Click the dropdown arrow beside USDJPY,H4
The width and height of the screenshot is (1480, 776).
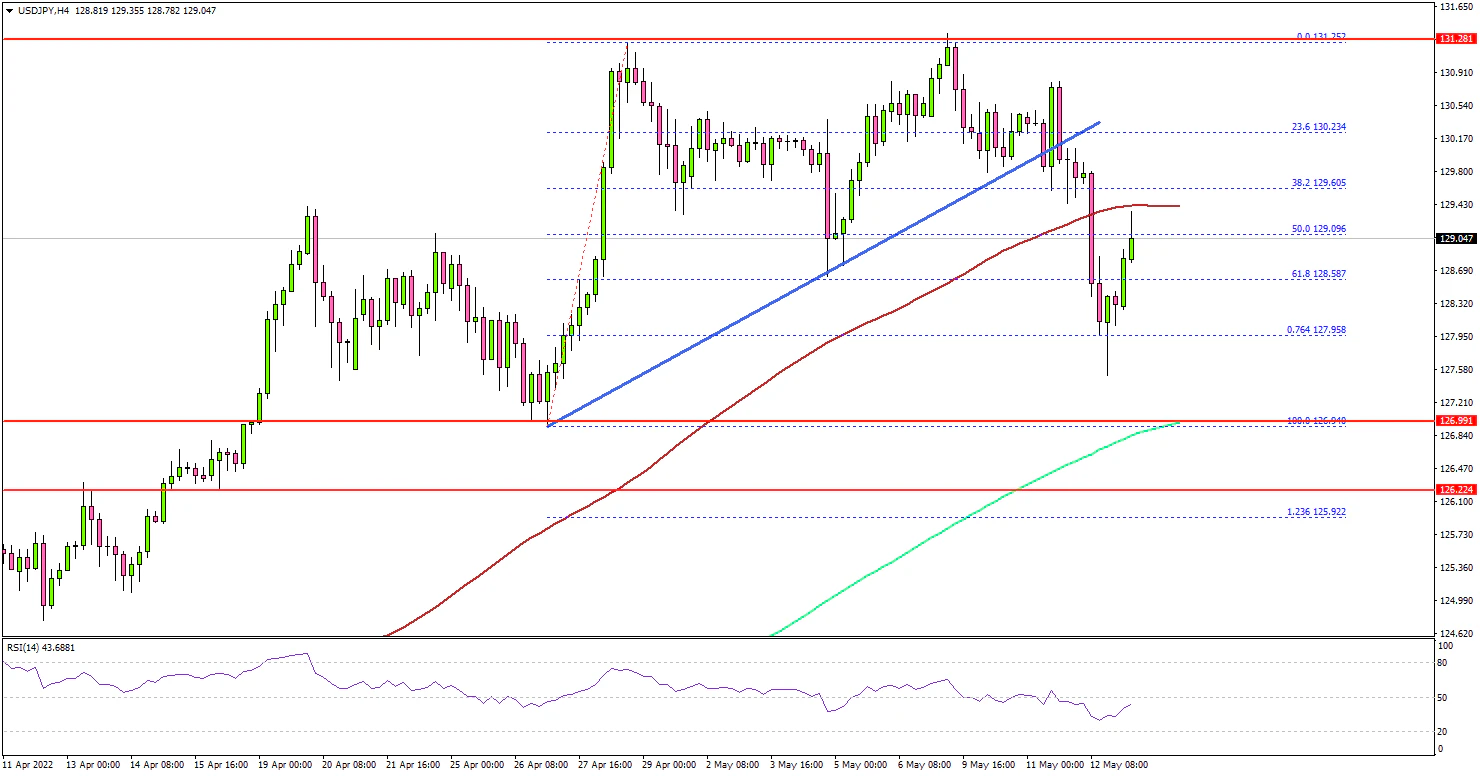9,11
